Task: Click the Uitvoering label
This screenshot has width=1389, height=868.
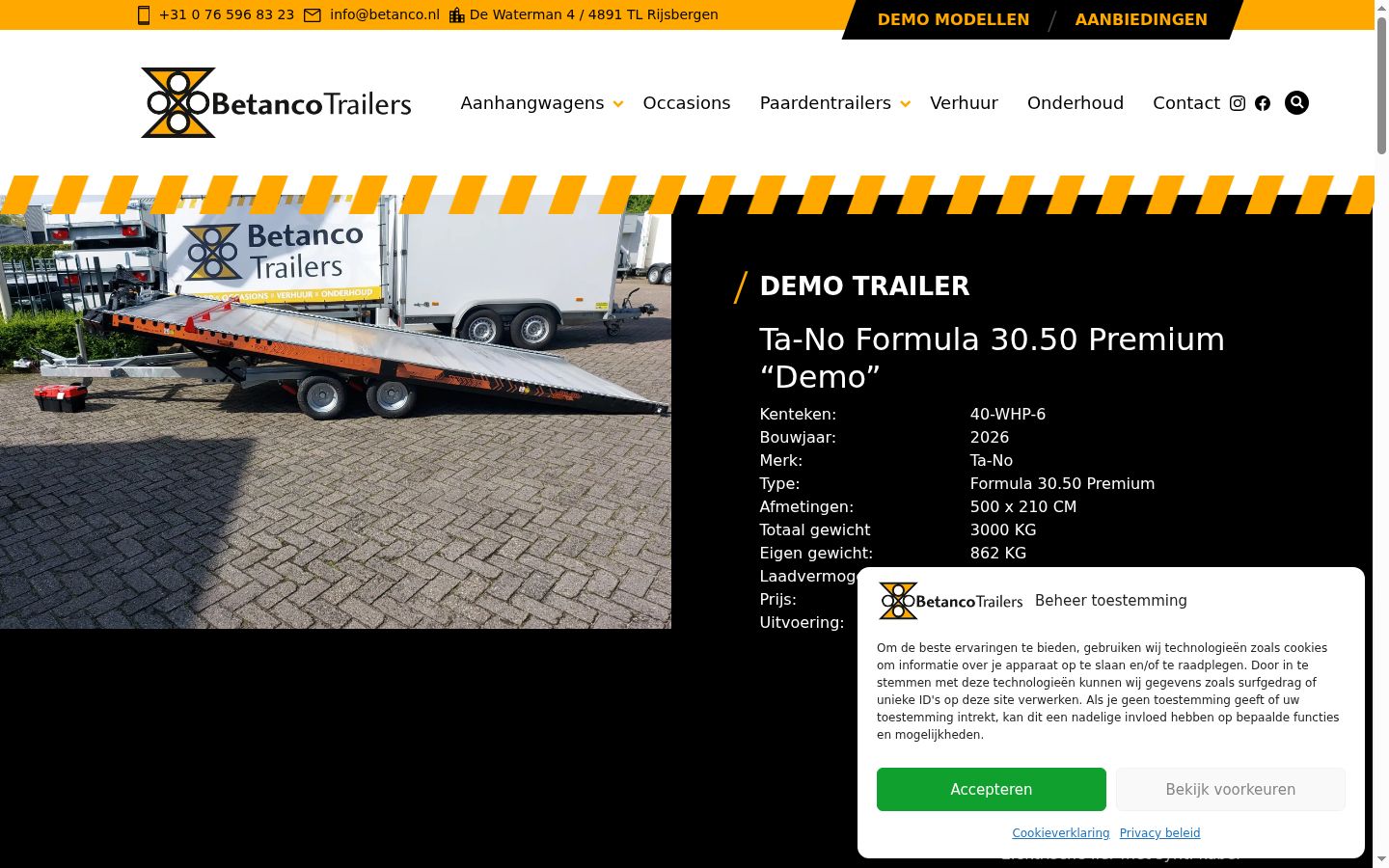Action: (802, 622)
